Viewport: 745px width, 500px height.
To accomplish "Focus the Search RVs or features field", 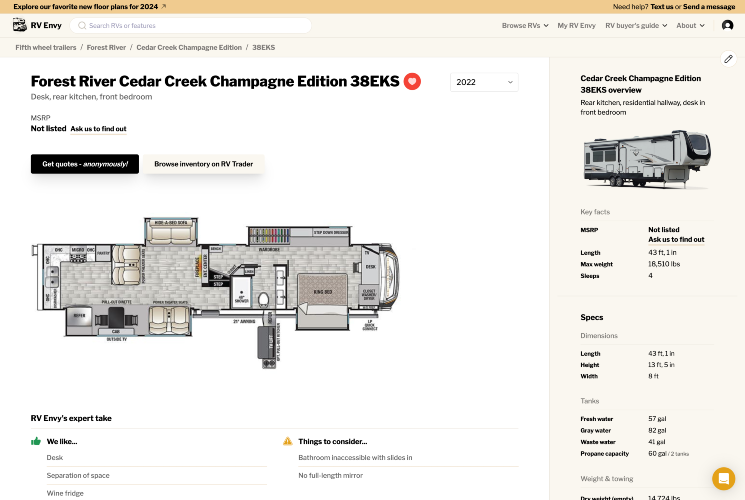I will pos(191,26).
